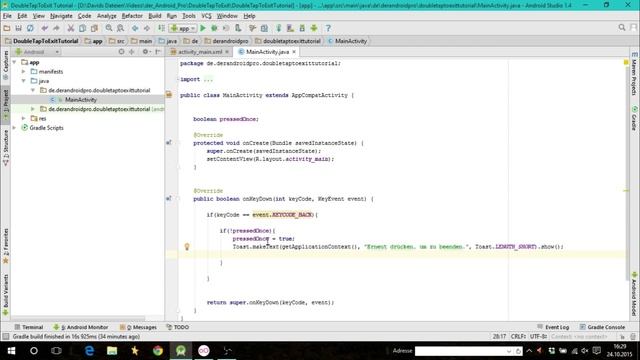This screenshot has width=640, height=360.
Task: Click the Debug app bug icon
Action: tap(214, 28)
